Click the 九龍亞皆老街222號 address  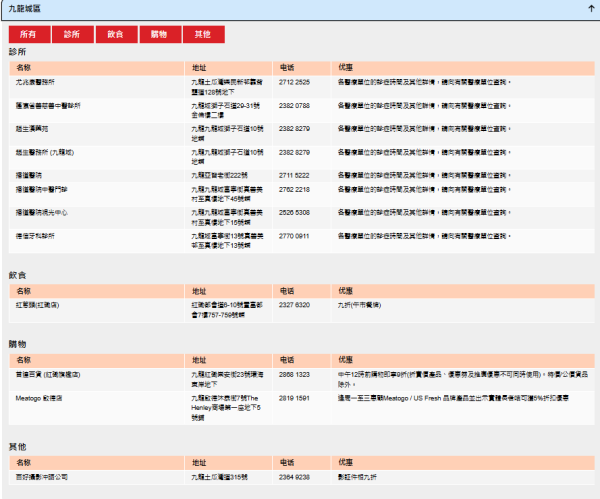click(x=219, y=175)
